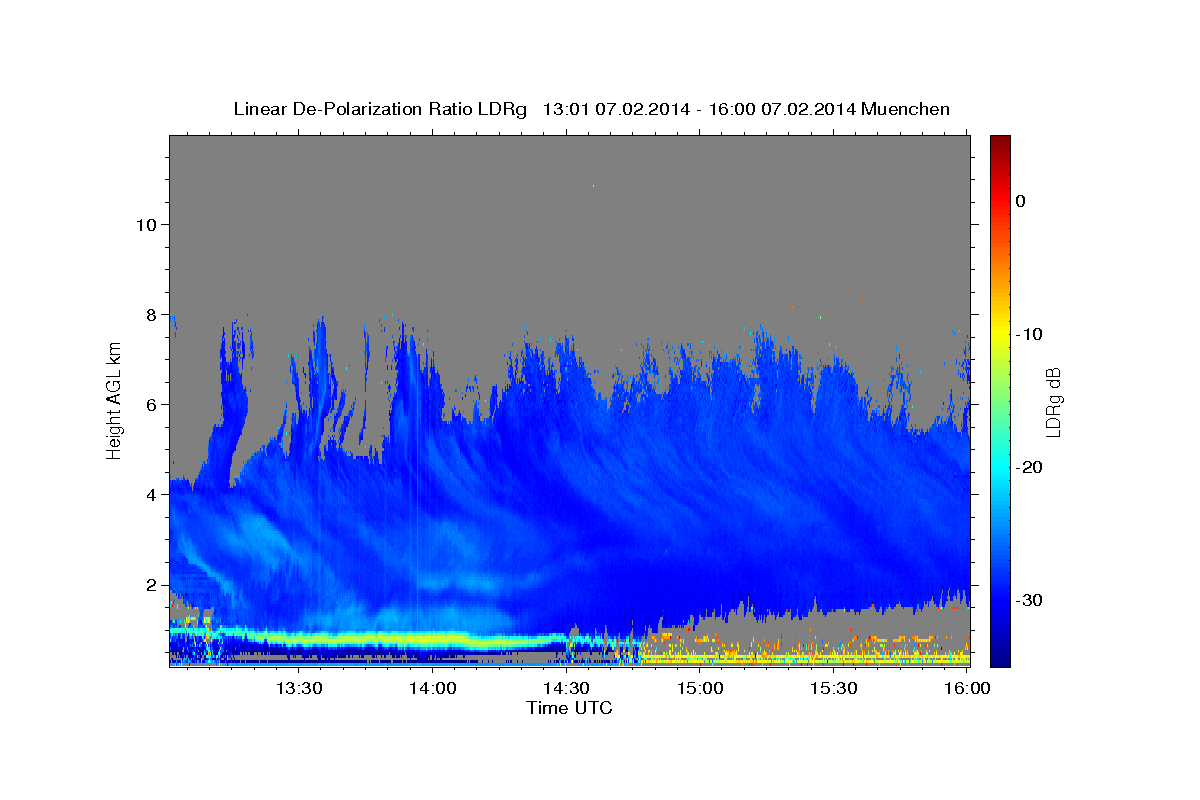The image size is (1200, 800).
Task: Click the height tick label "10"
Action: coord(145,224)
